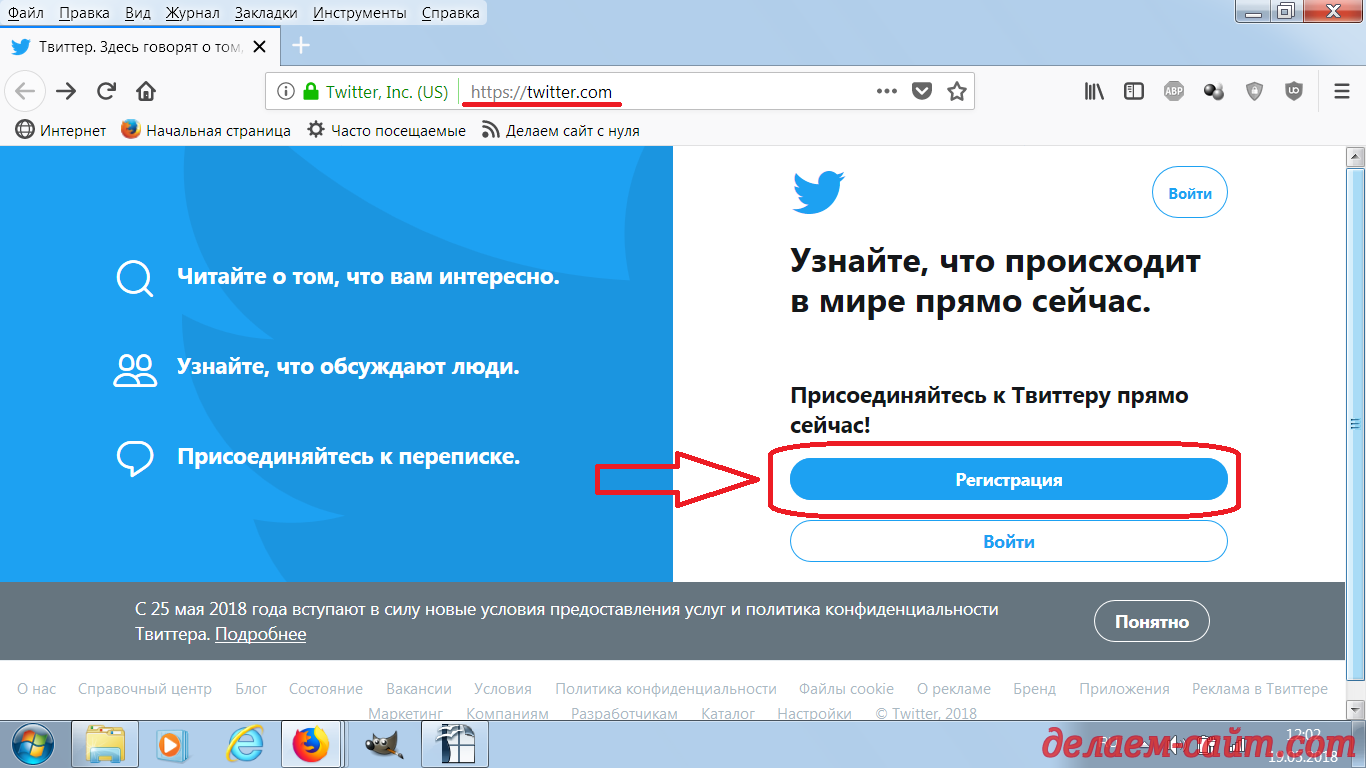The height and width of the screenshot is (768, 1366).
Task: Open the Library bookshelf icon
Action: pyautogui.click(x=1094, y=91)
